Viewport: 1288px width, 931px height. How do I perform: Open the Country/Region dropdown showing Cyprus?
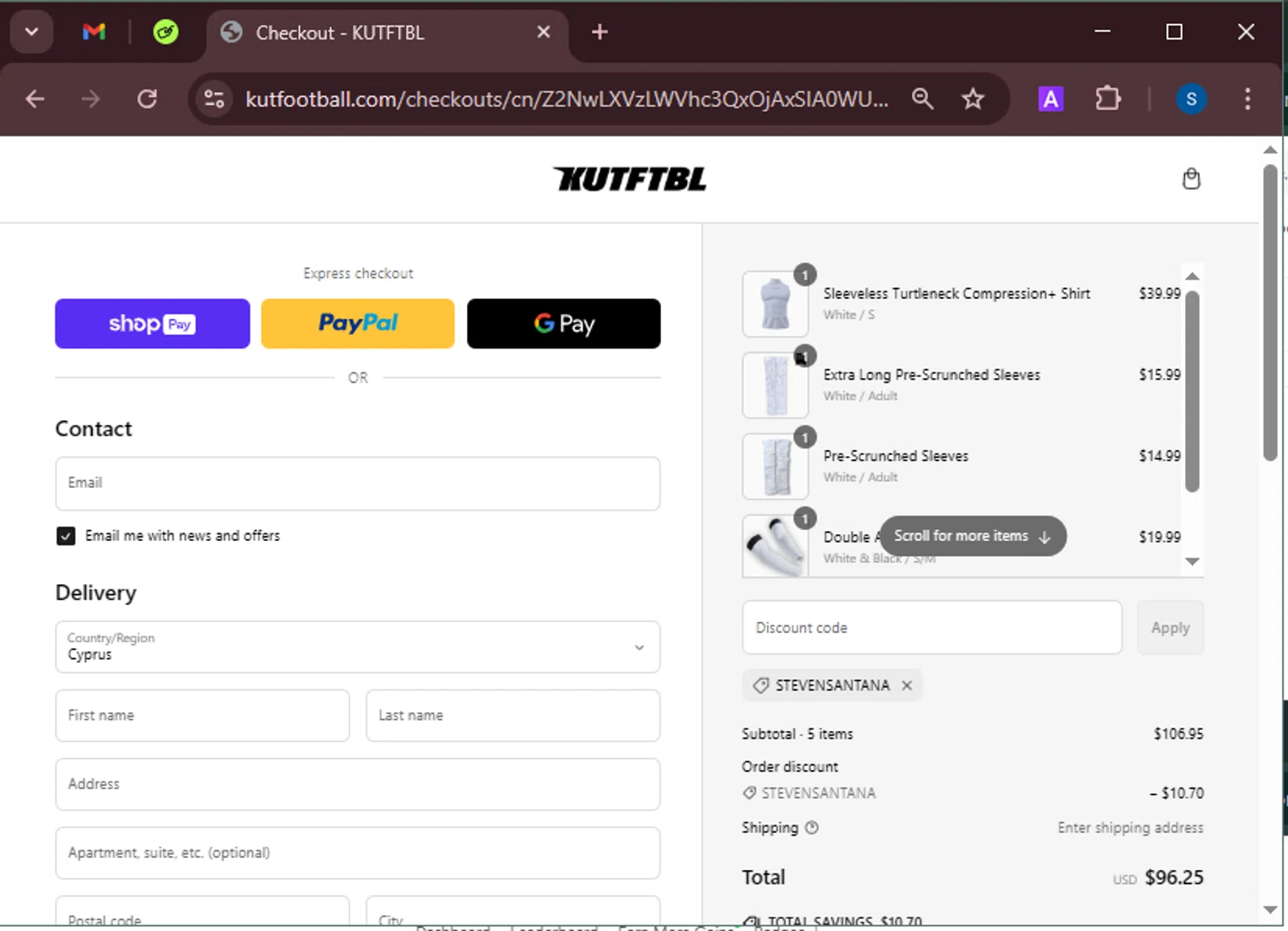click(358, 648)
